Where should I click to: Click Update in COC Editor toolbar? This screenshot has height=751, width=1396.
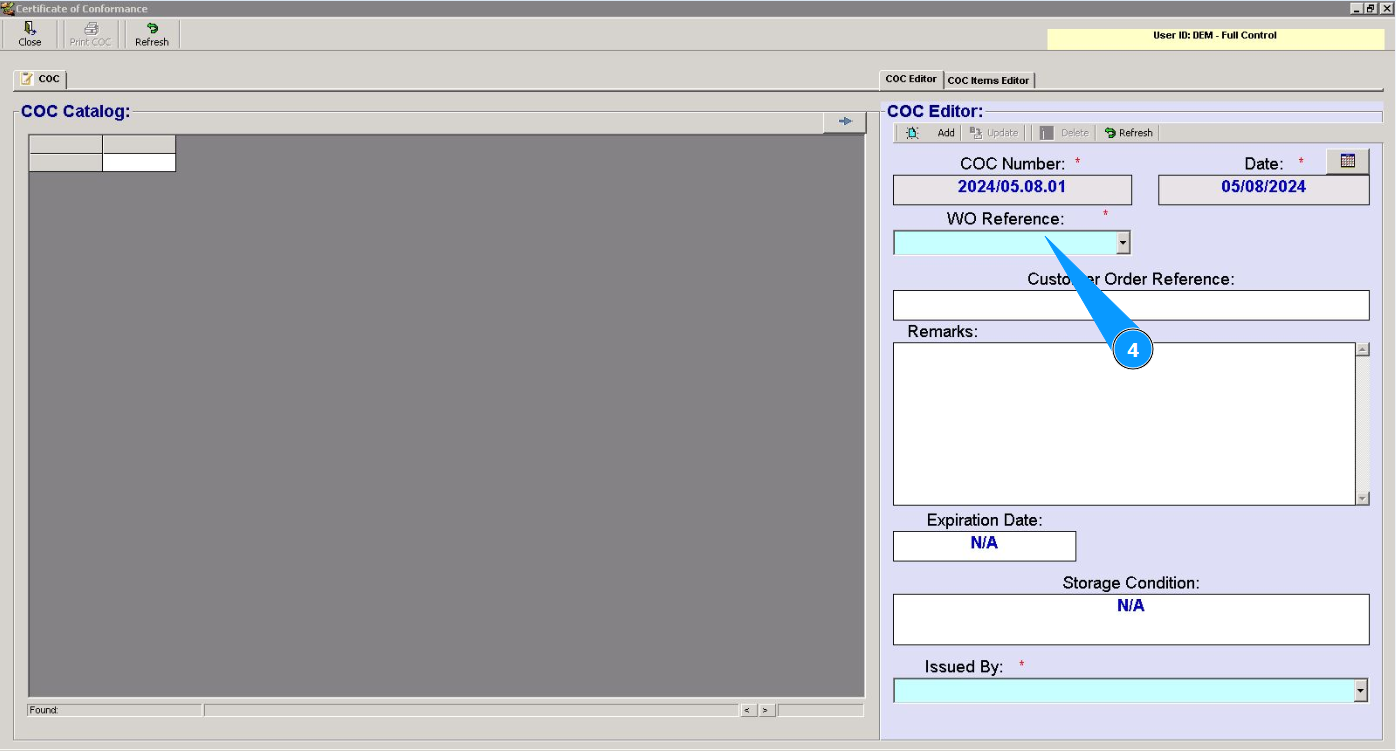pyautogui.click(x=994, y=132)
